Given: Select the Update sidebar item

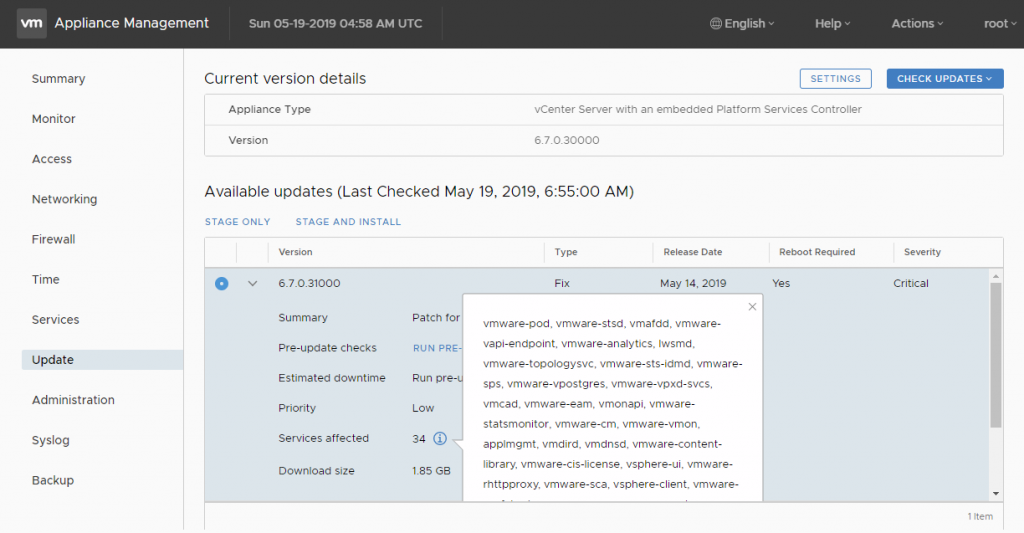Looking at the screenshot, I should point(103,360).
